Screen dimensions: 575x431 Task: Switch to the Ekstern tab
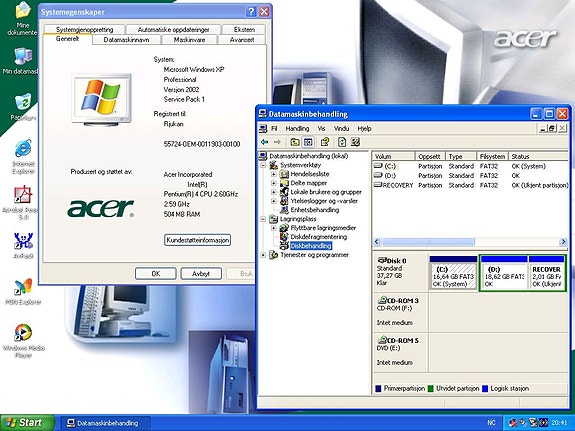(x=244, y=30)
